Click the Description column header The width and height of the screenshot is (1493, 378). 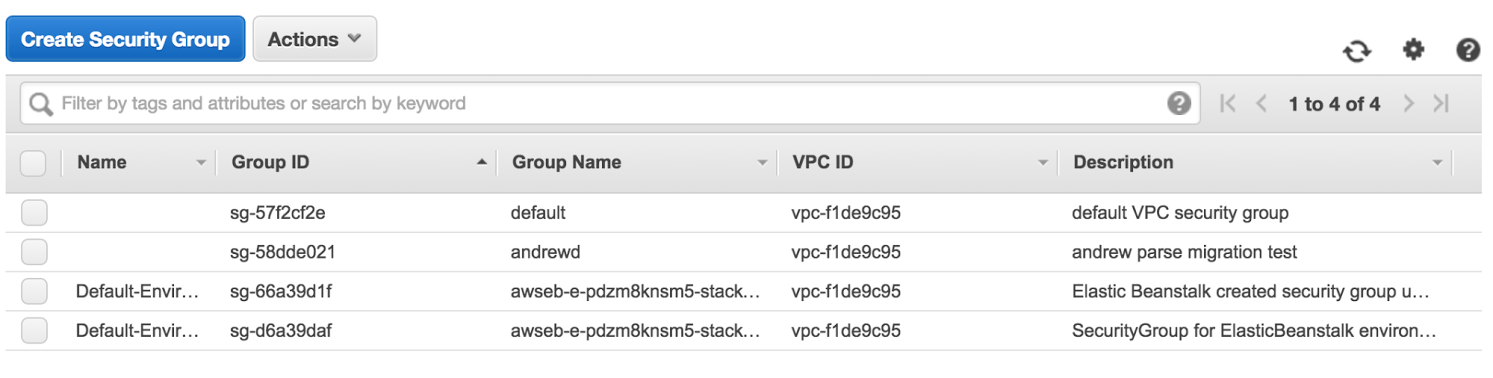tap(1123, 162)
